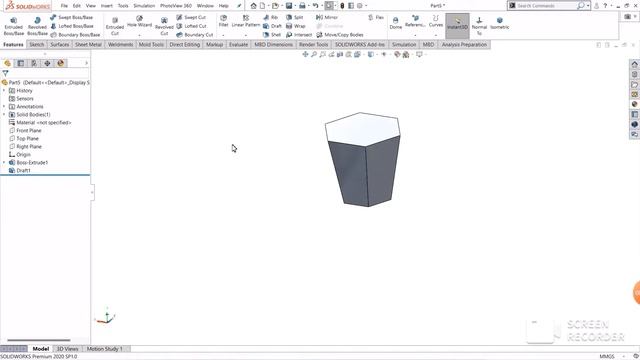Select the Dome feature

click(396, 23)
